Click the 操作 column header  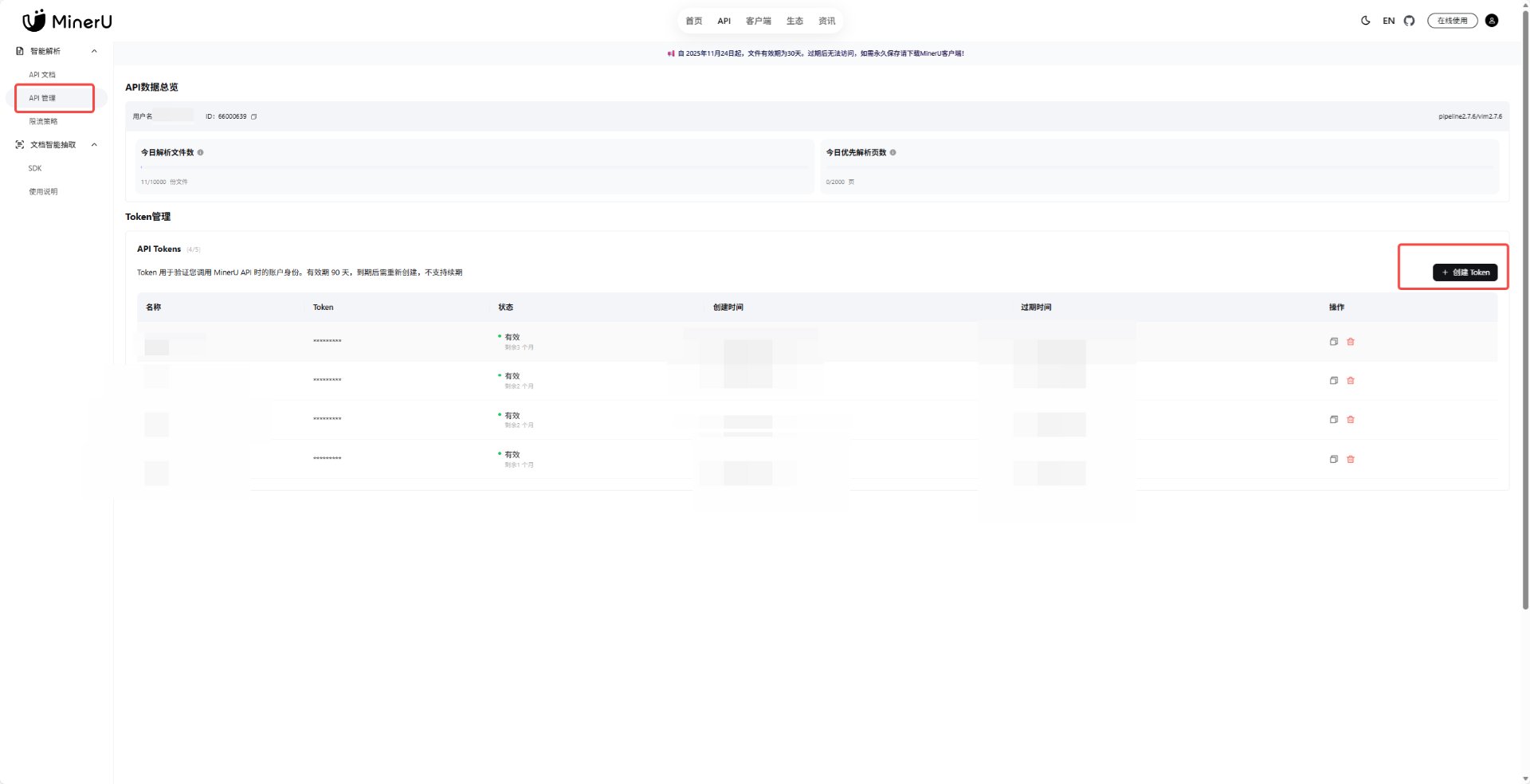point(1336,308)
